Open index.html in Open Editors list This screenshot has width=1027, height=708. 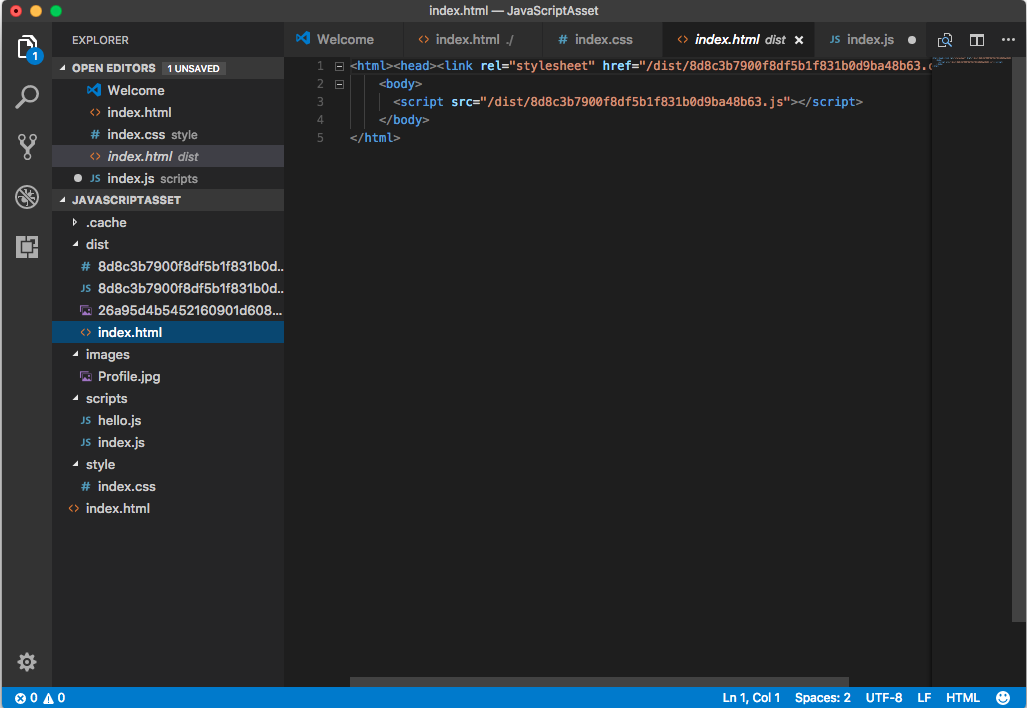pyautogui.click(x=168, y=113)
